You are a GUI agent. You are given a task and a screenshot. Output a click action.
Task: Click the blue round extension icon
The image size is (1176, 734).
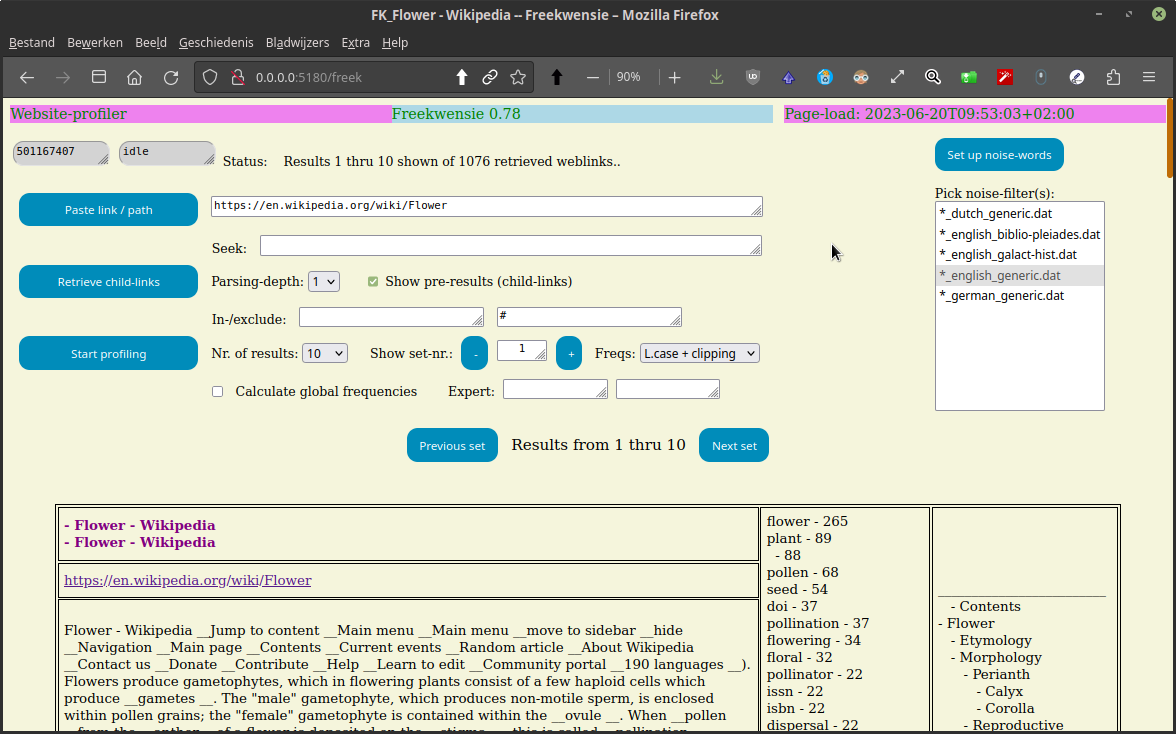coord(825,77)
